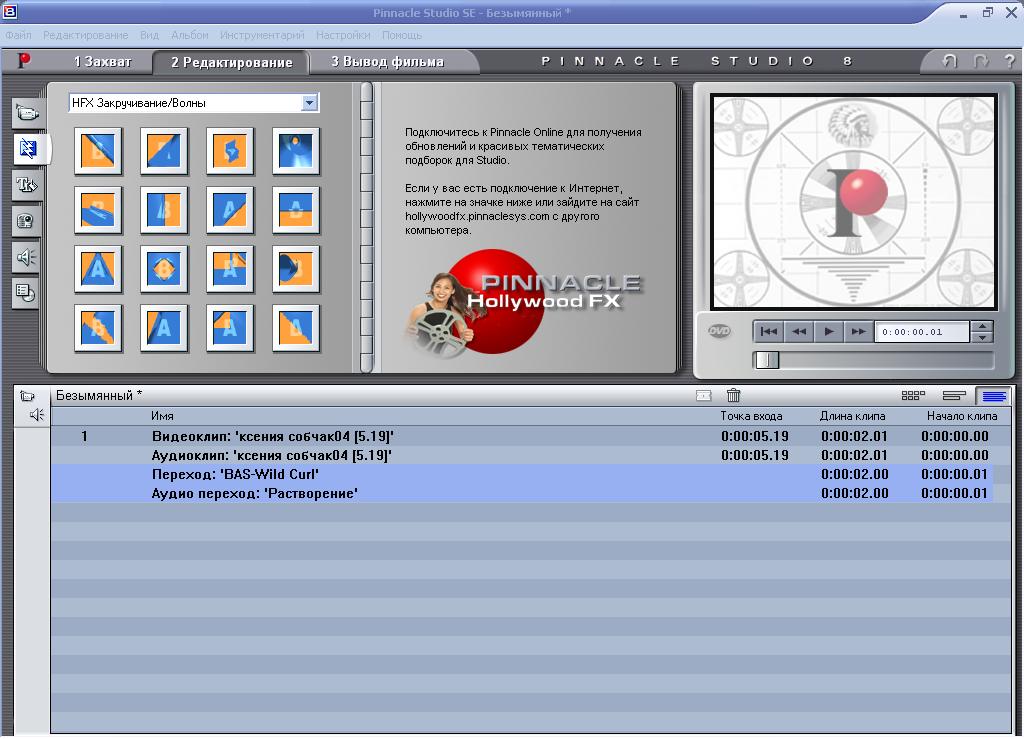Go to start of movie button
The width and height of the screenshot is (1024, 739).
769,332
